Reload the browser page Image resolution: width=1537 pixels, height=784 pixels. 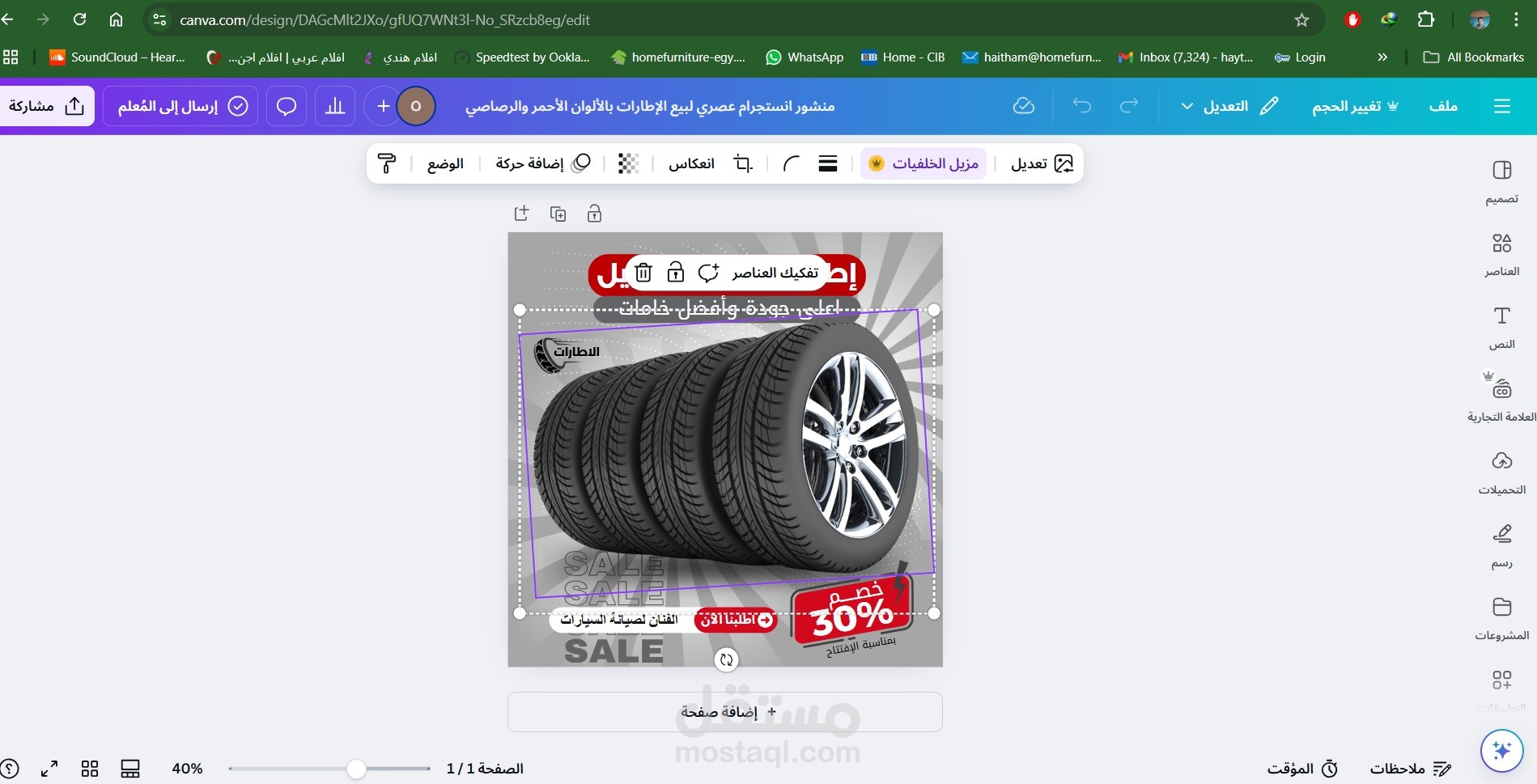(79, 19)
